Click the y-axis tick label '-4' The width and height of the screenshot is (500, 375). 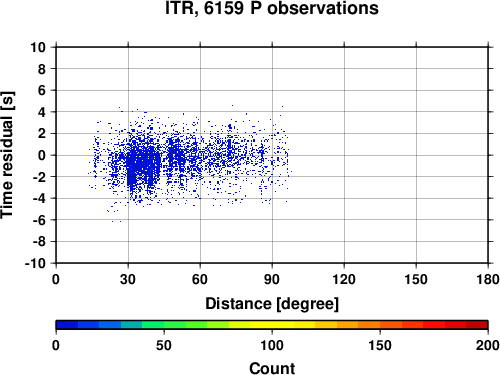(39, 198)
